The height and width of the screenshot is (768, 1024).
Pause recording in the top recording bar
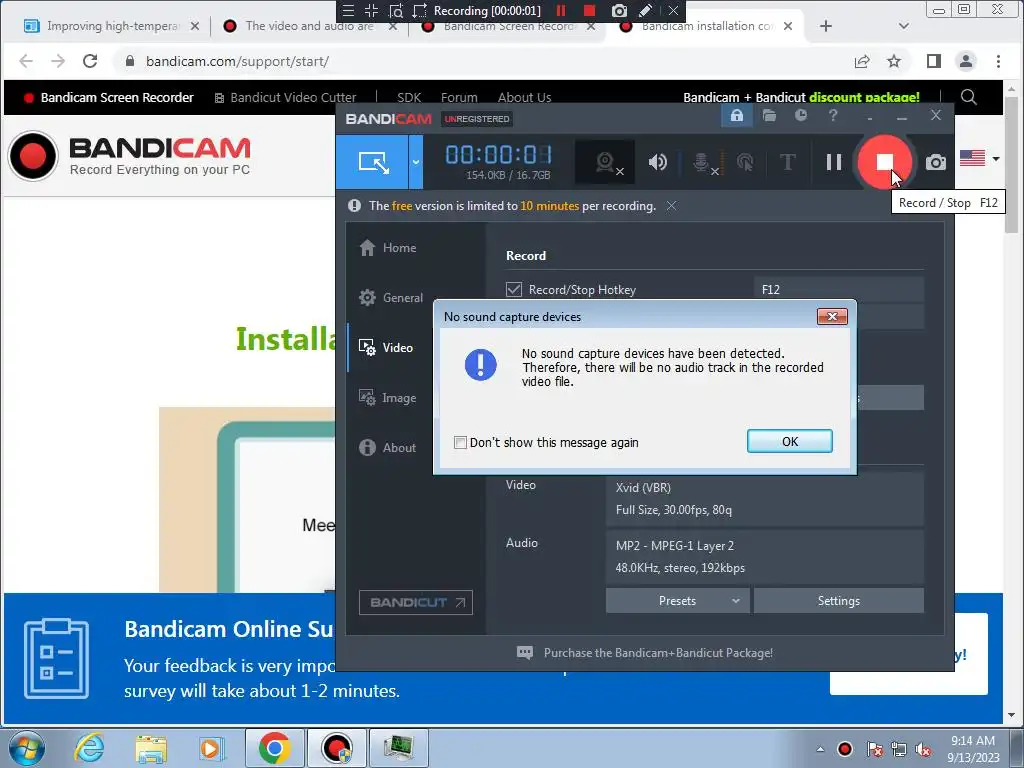click(561, 10)
